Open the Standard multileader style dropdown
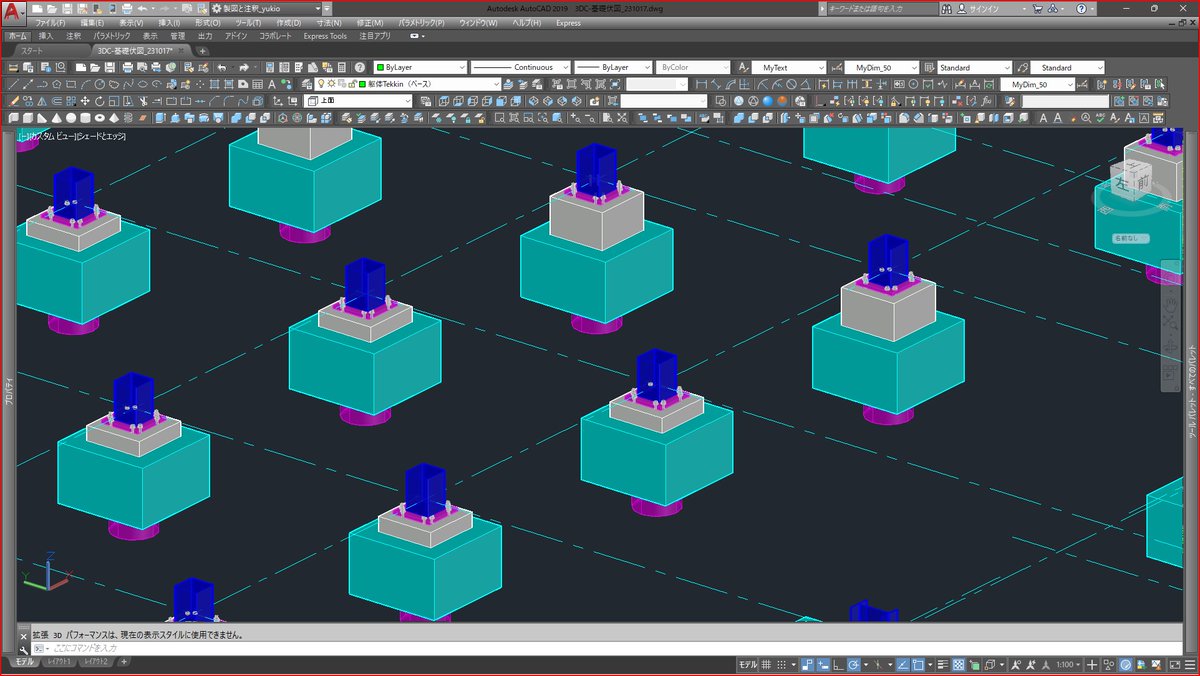The width and height of the screenshot is (1200, 676). [1067, 67]
